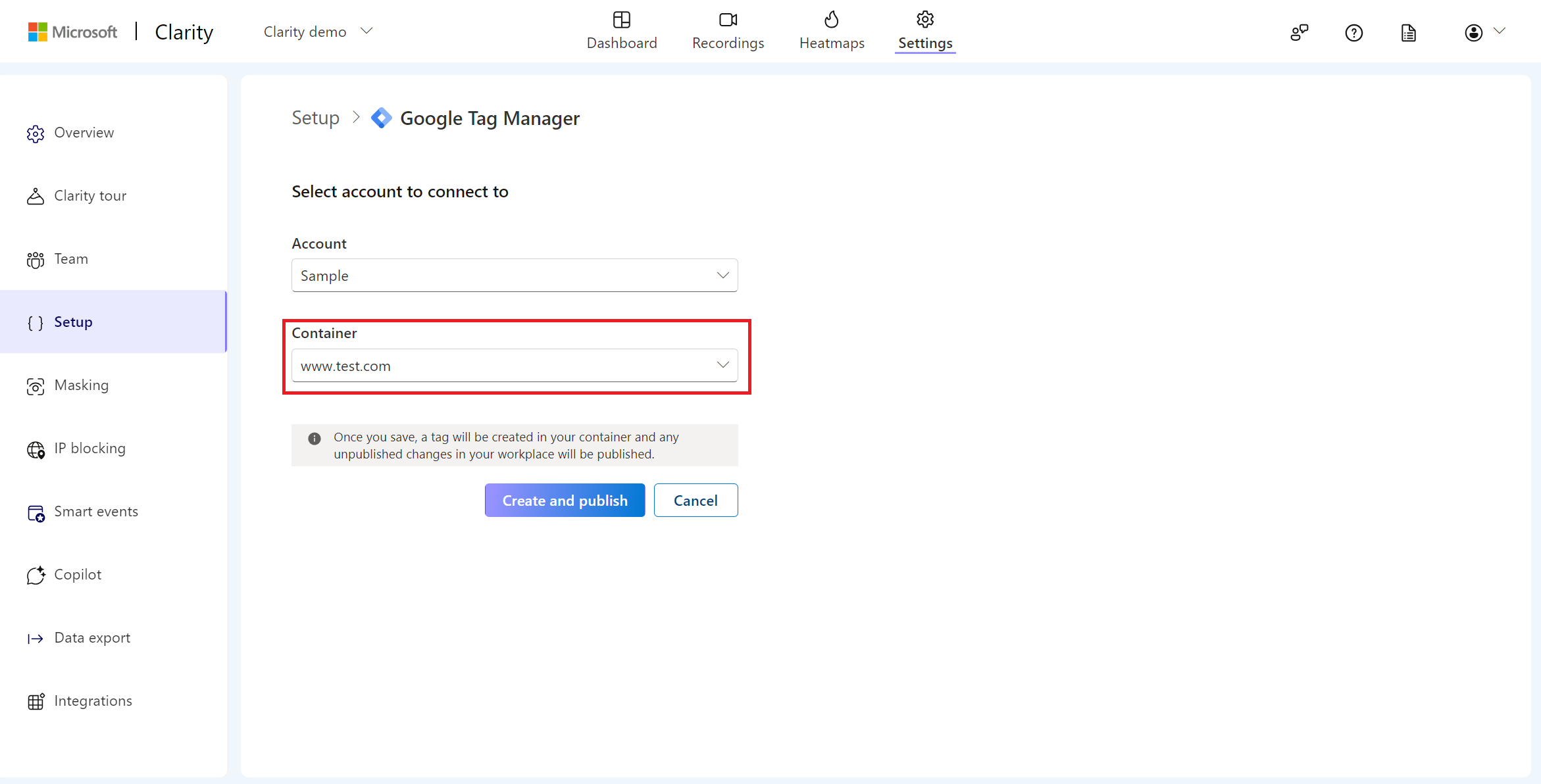Open Clarity tour in the sidebar

114,196
